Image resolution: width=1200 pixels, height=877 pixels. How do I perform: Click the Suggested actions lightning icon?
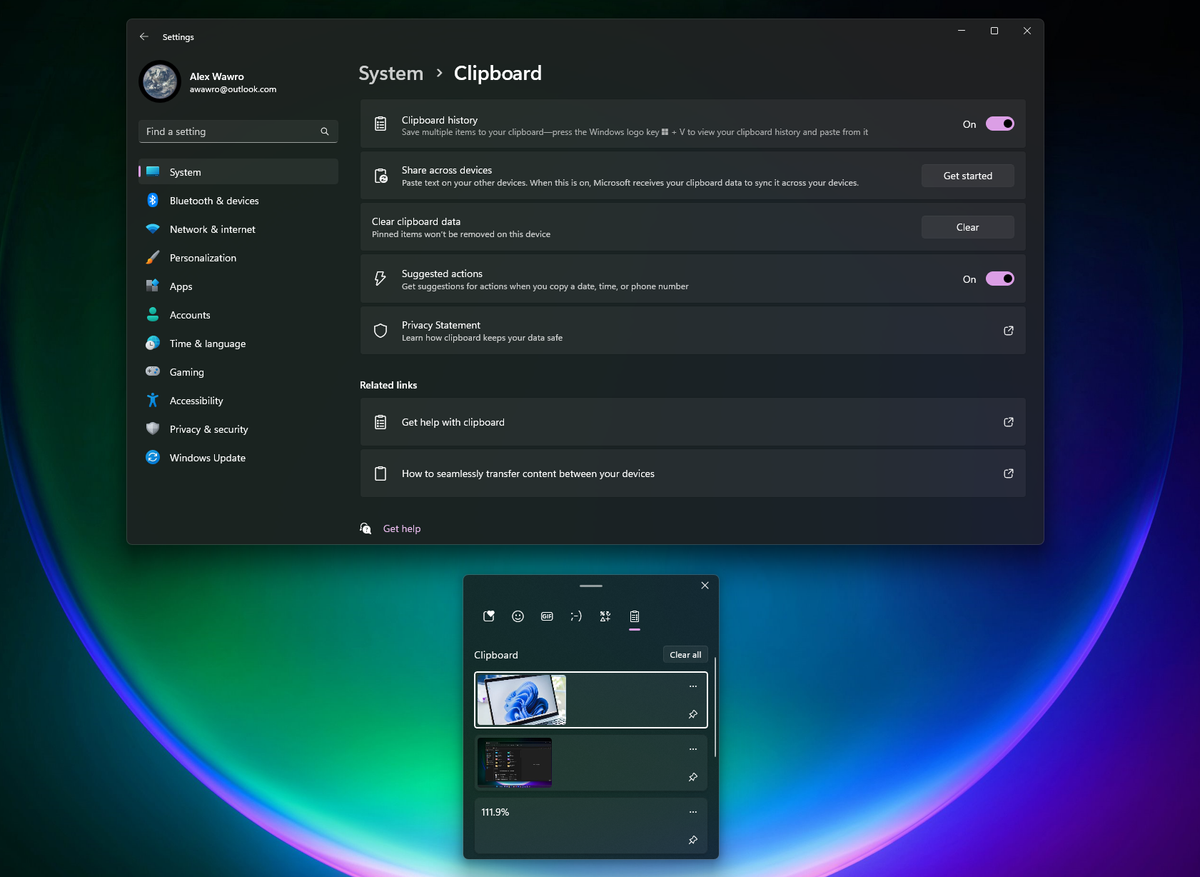point(380,279)
